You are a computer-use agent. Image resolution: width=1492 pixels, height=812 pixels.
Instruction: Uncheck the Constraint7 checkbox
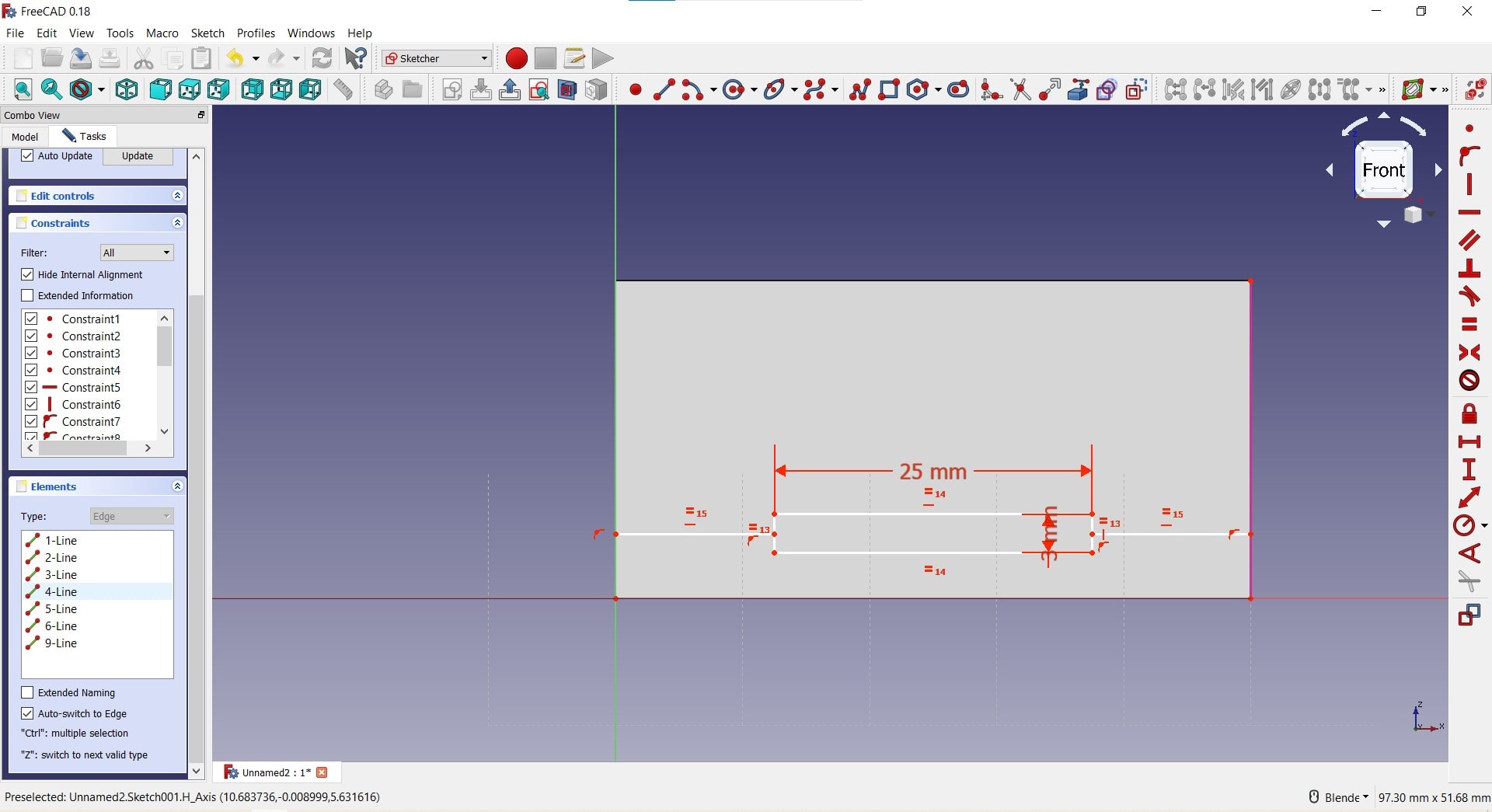pyautogui.click(x=31, y=422)
